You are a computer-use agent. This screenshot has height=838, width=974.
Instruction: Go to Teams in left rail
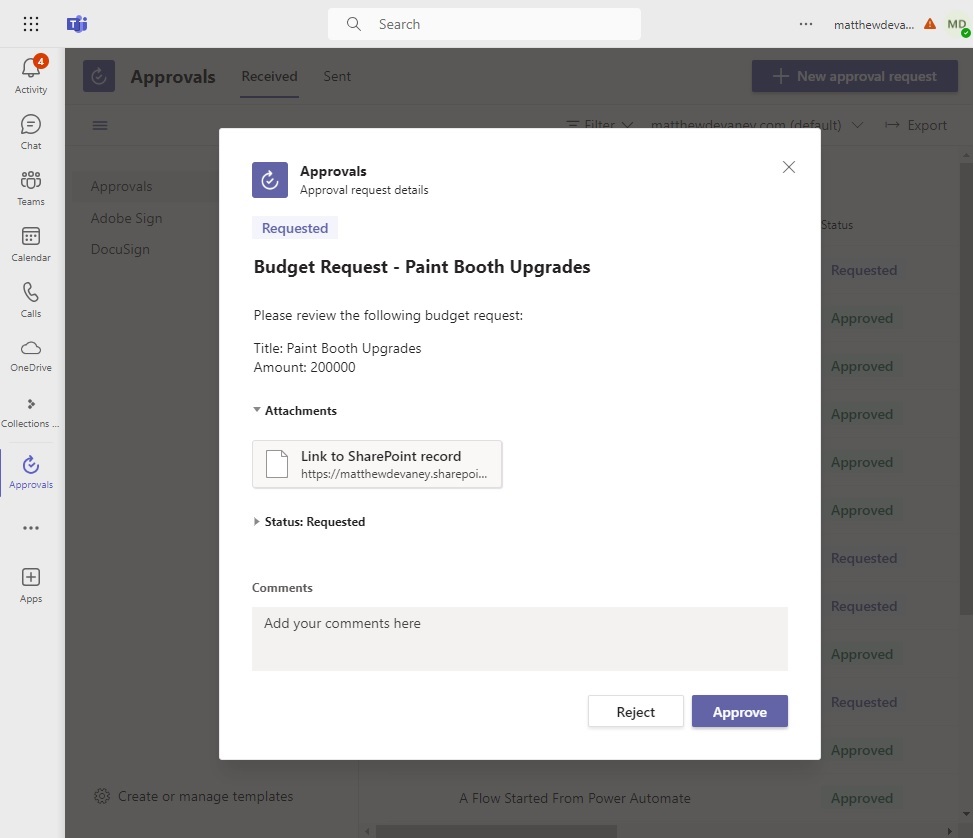[x=31, y=188]
